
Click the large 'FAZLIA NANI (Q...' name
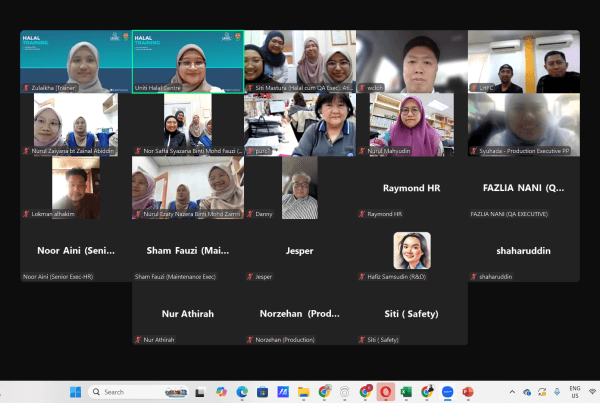click(523, 188)
